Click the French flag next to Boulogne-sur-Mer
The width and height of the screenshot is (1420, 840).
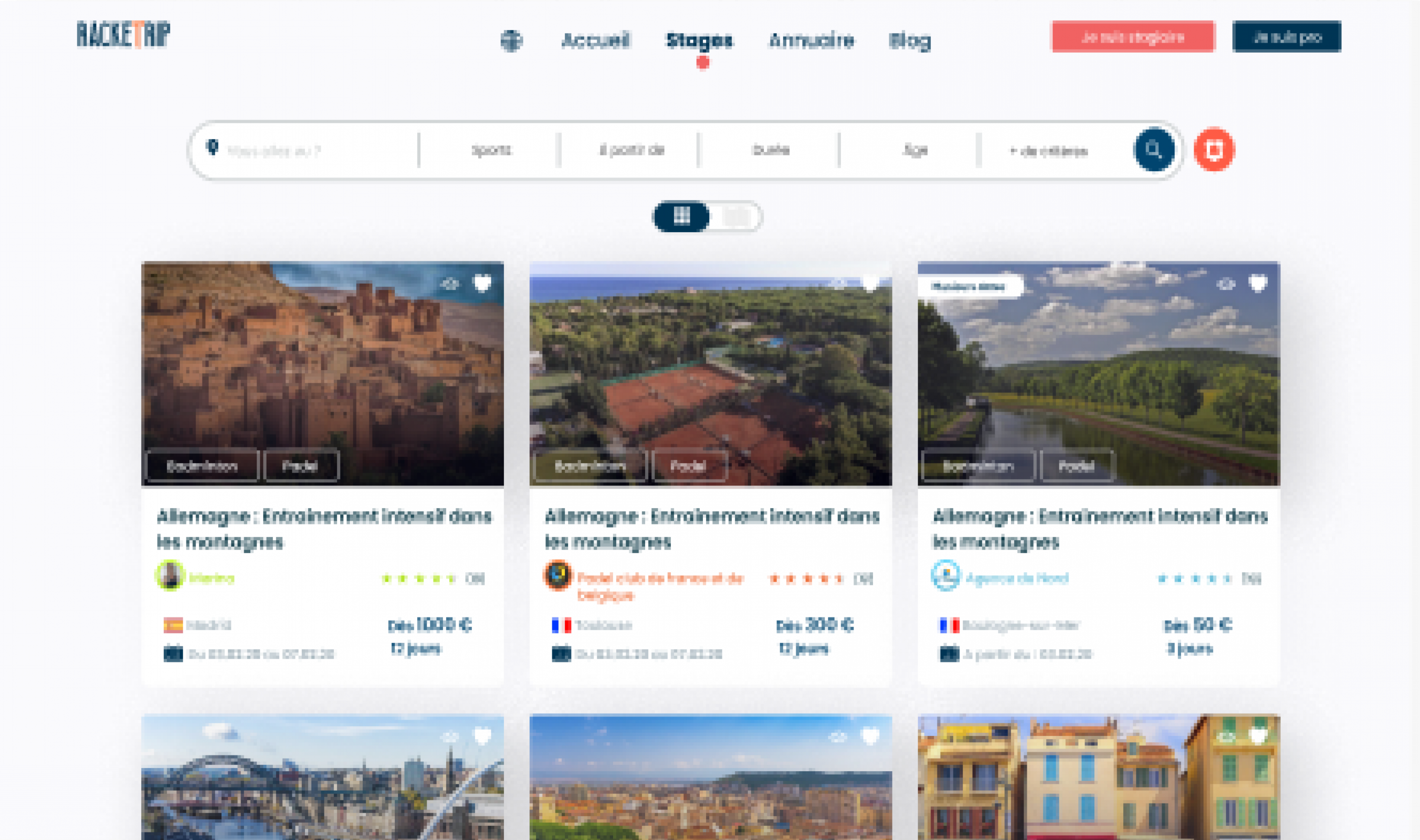[x=949, y=625]
